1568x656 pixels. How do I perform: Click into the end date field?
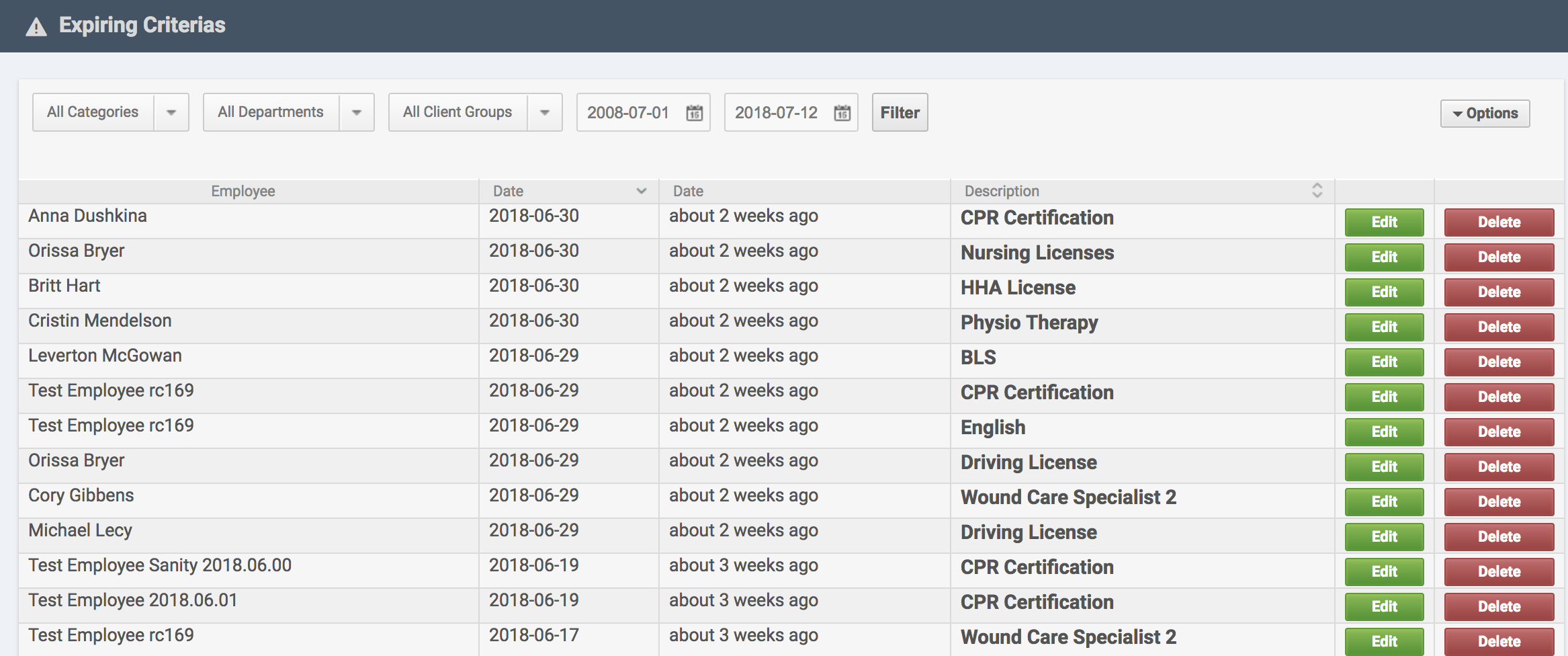tap(776, 113)
